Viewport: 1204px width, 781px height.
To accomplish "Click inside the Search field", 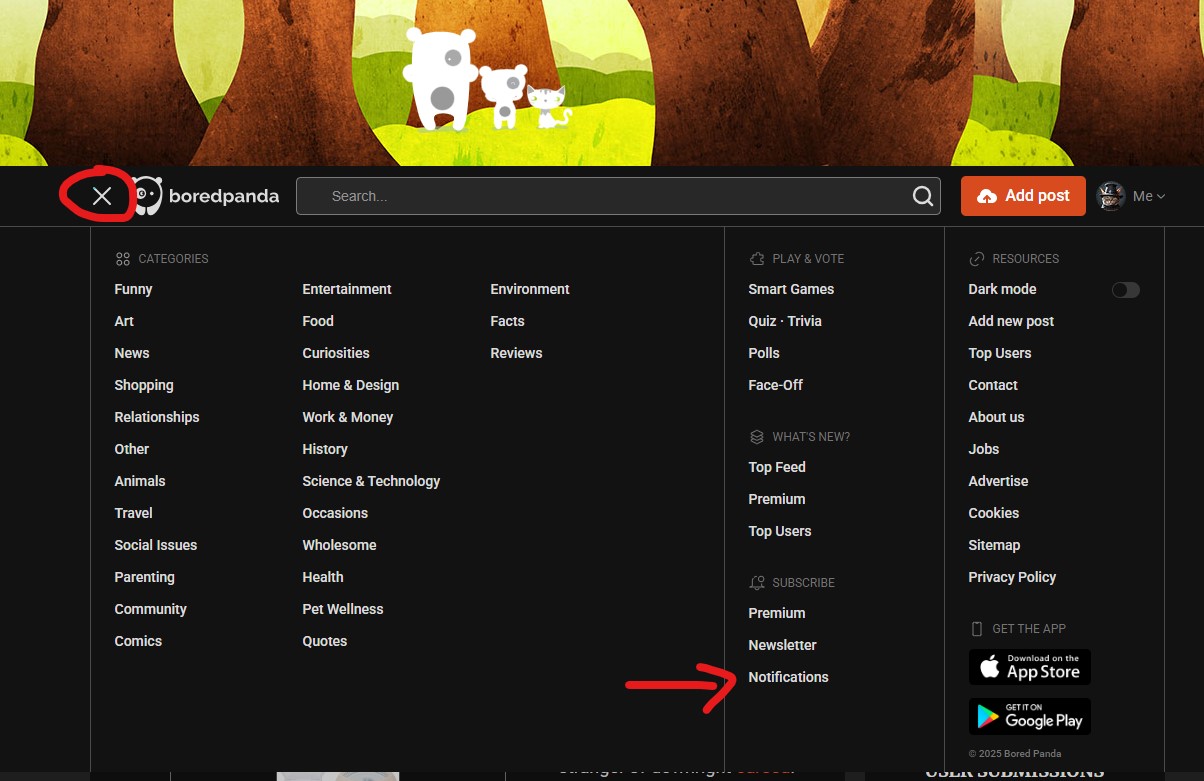I will point(600,196).
